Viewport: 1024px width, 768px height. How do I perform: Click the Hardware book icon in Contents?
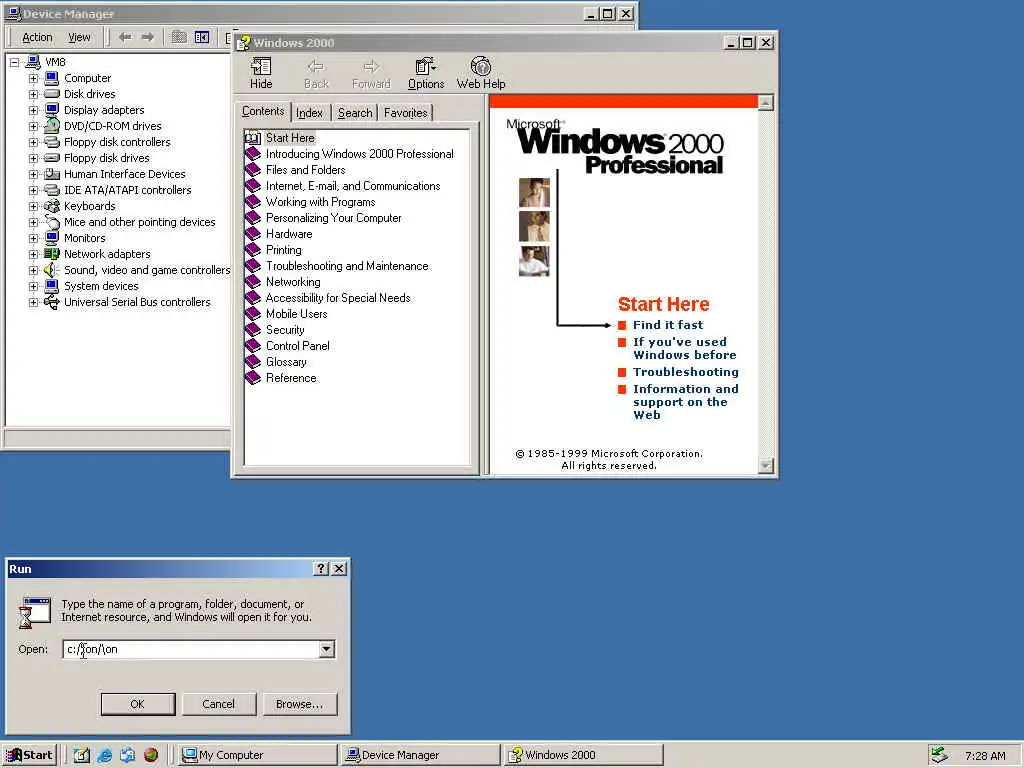tap(253, 234)
